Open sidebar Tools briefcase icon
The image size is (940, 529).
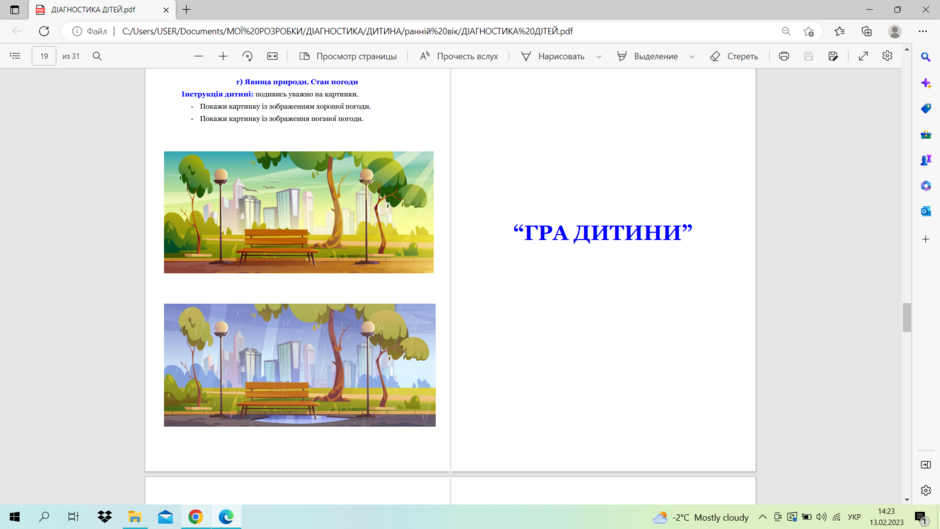(x=926, y=134)
